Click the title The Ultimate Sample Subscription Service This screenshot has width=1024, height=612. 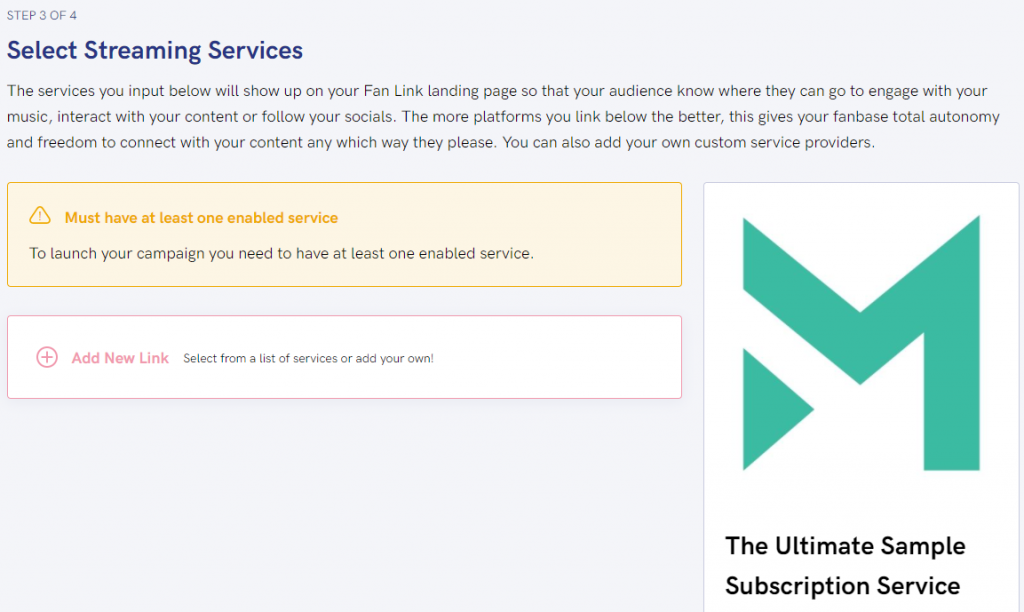tap(845, 566)
